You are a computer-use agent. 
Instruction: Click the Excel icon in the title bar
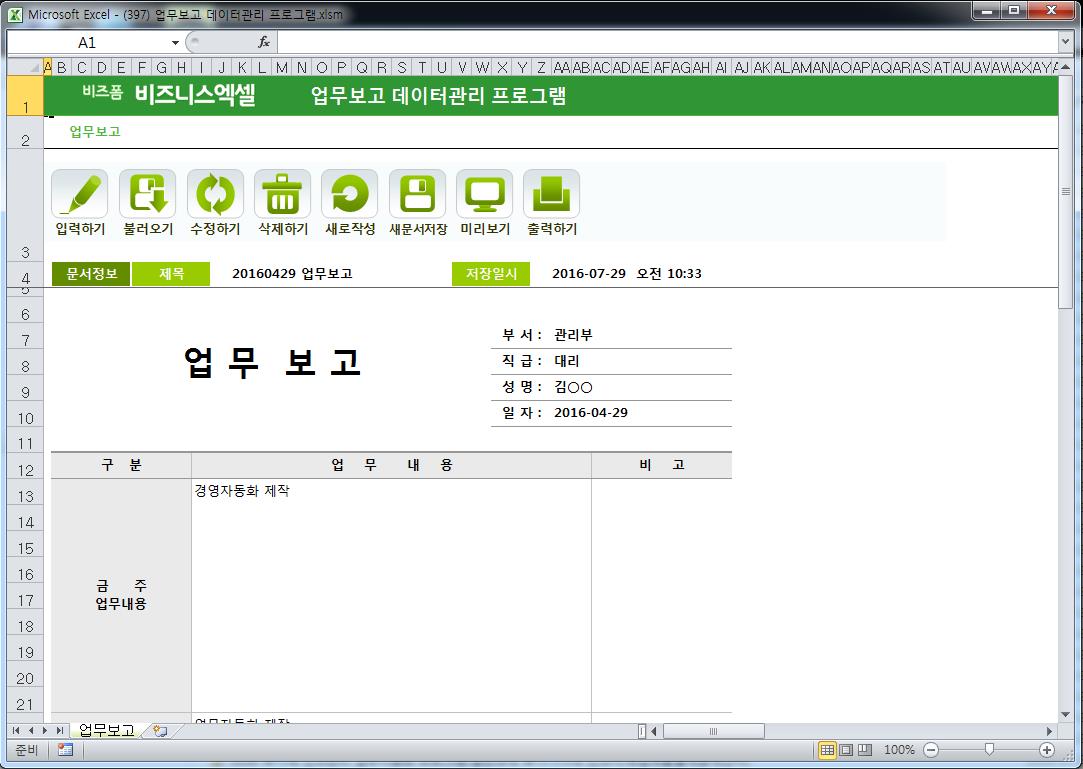point(15,14)
